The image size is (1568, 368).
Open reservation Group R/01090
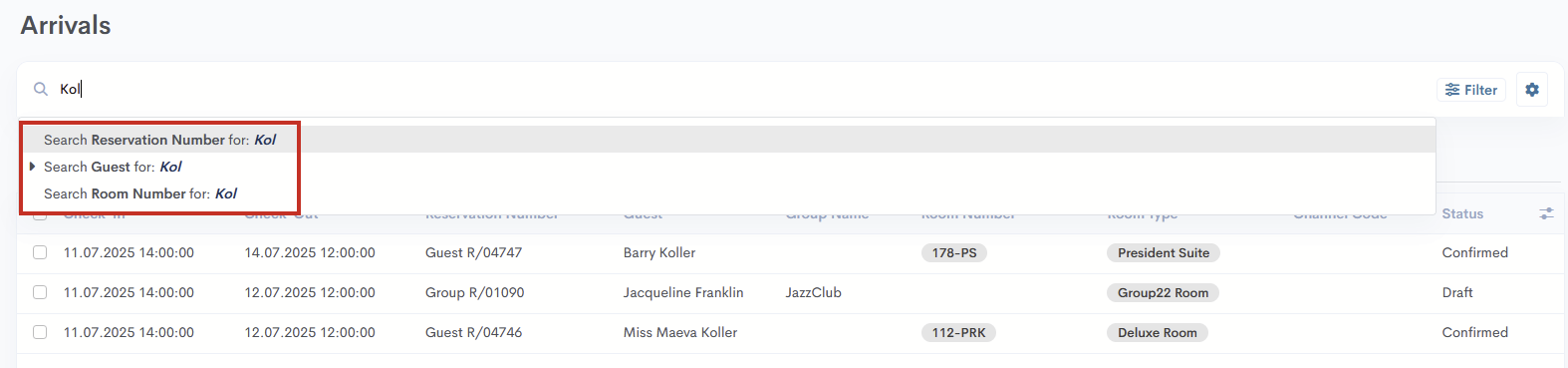[x=474, y=292]
